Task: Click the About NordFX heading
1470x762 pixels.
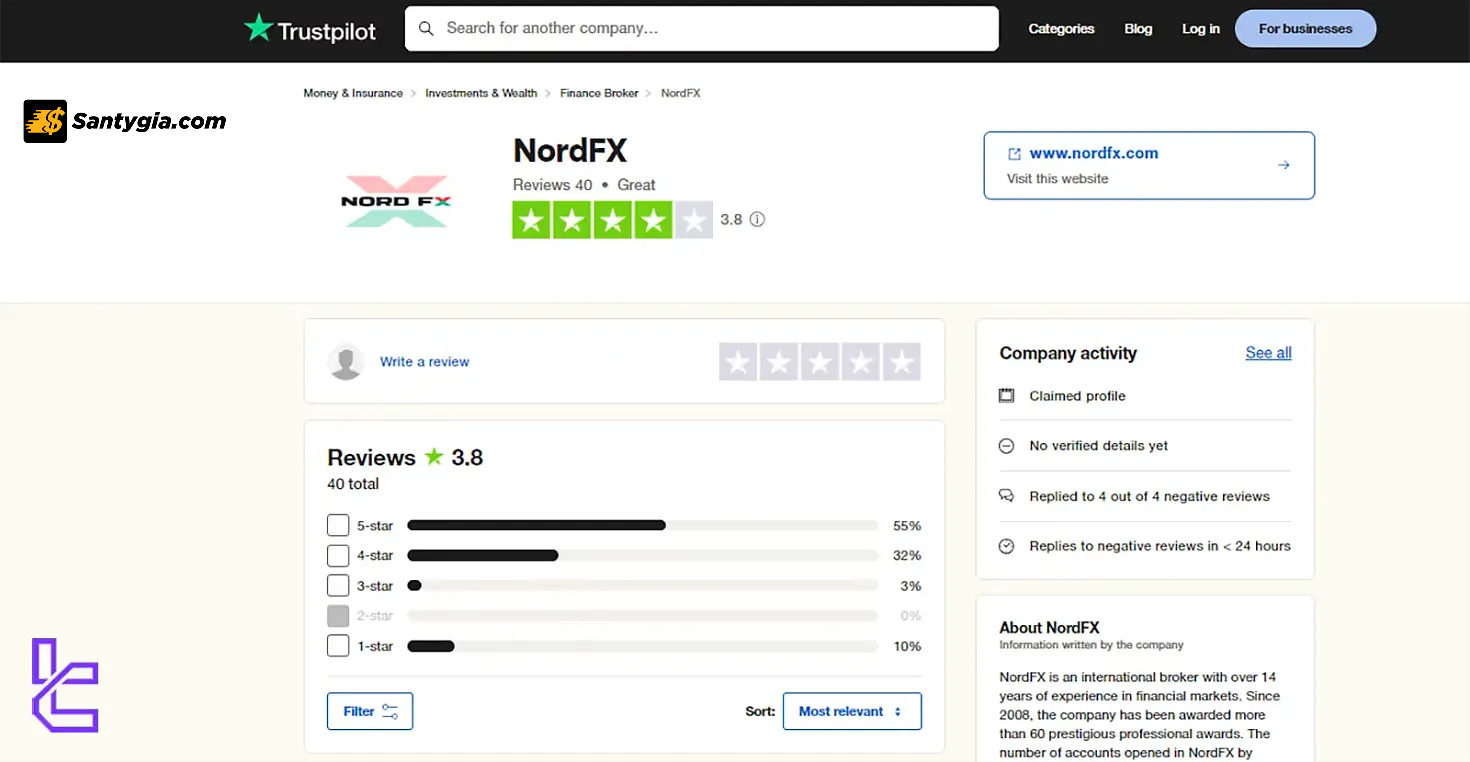Action: 1049,628
